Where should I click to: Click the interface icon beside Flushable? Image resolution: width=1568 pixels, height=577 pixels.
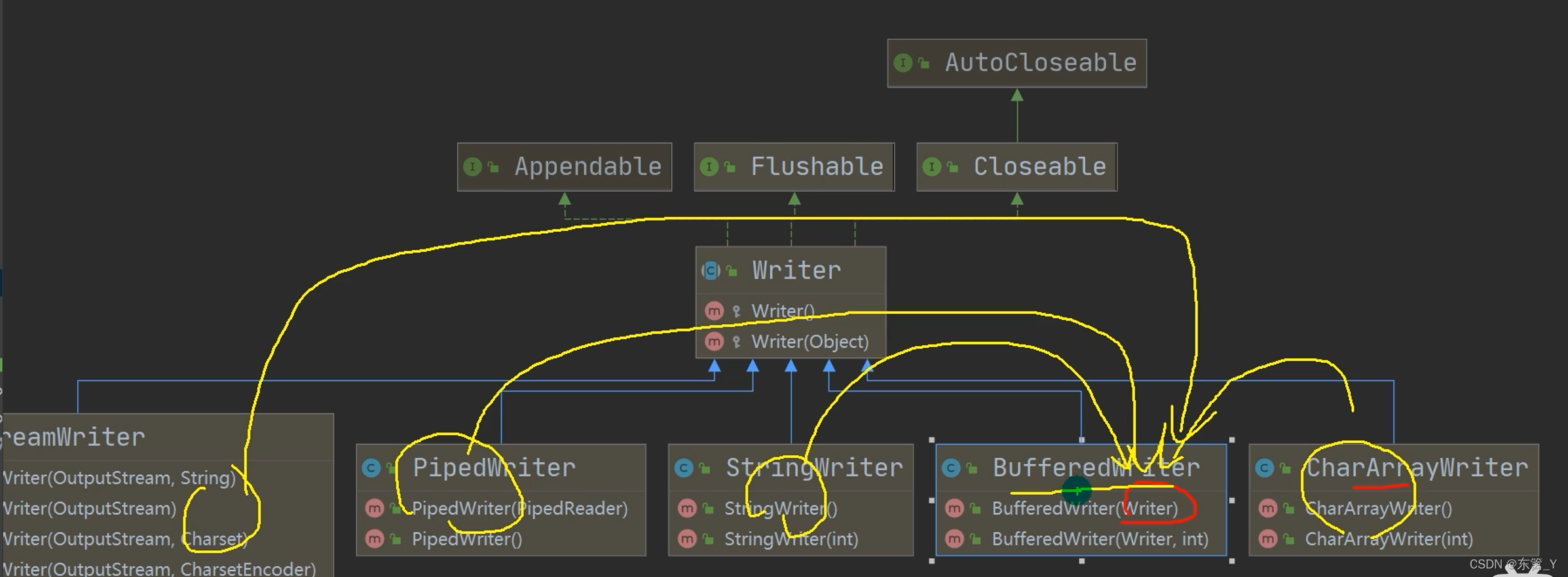tap(709, 167)
